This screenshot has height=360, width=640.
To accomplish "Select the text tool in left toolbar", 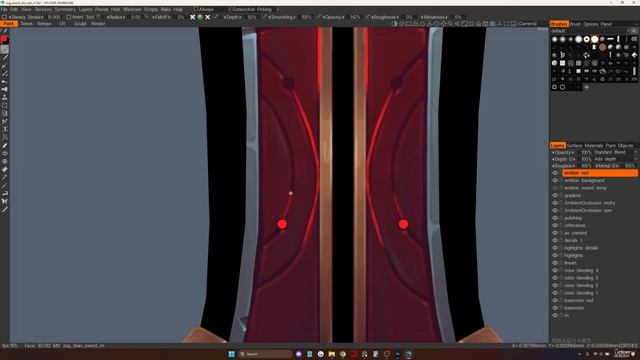I will pyautogui.click(x=4, y=129).
